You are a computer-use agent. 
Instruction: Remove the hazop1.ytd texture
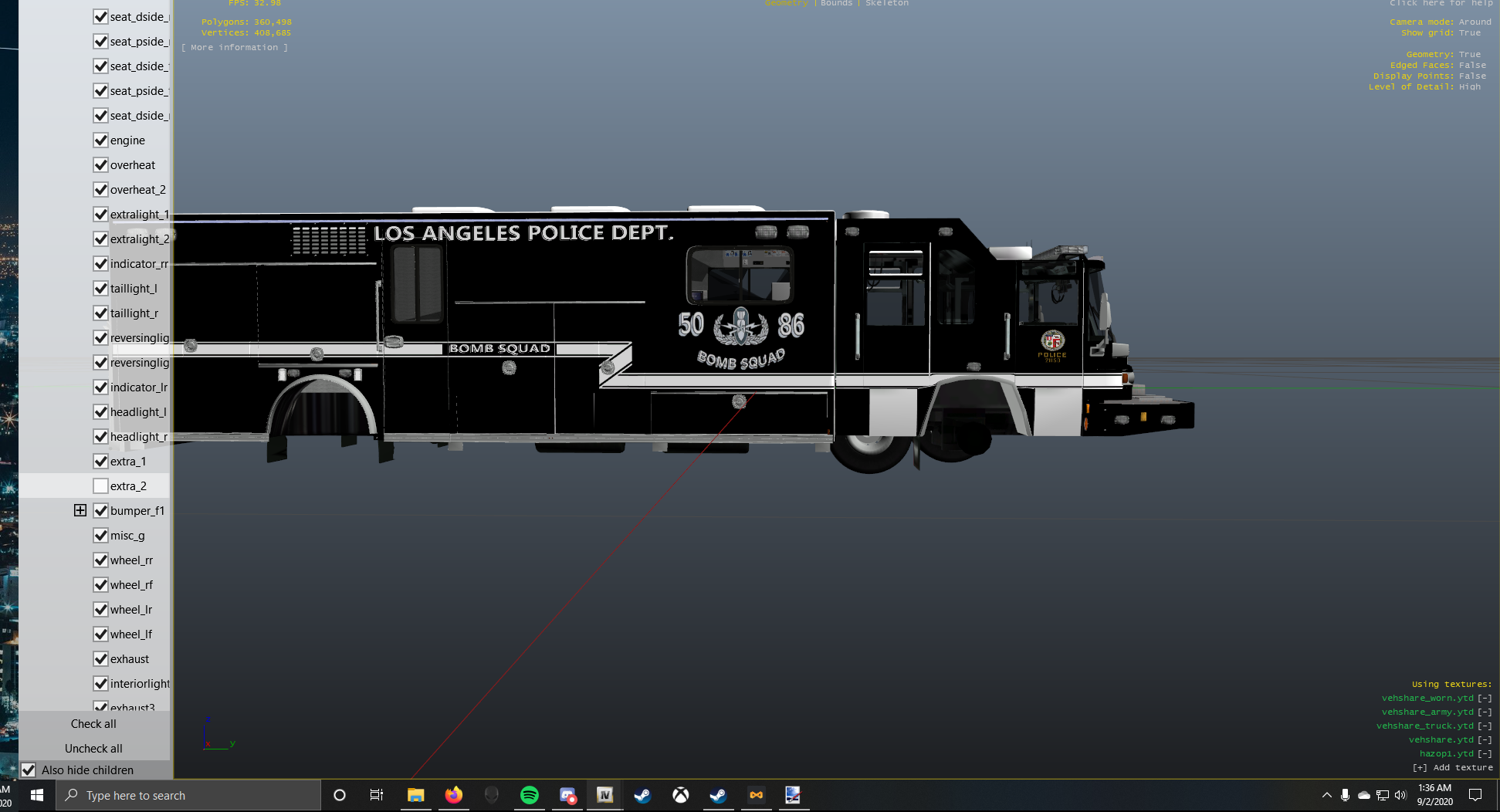(x=1484, y=753)
